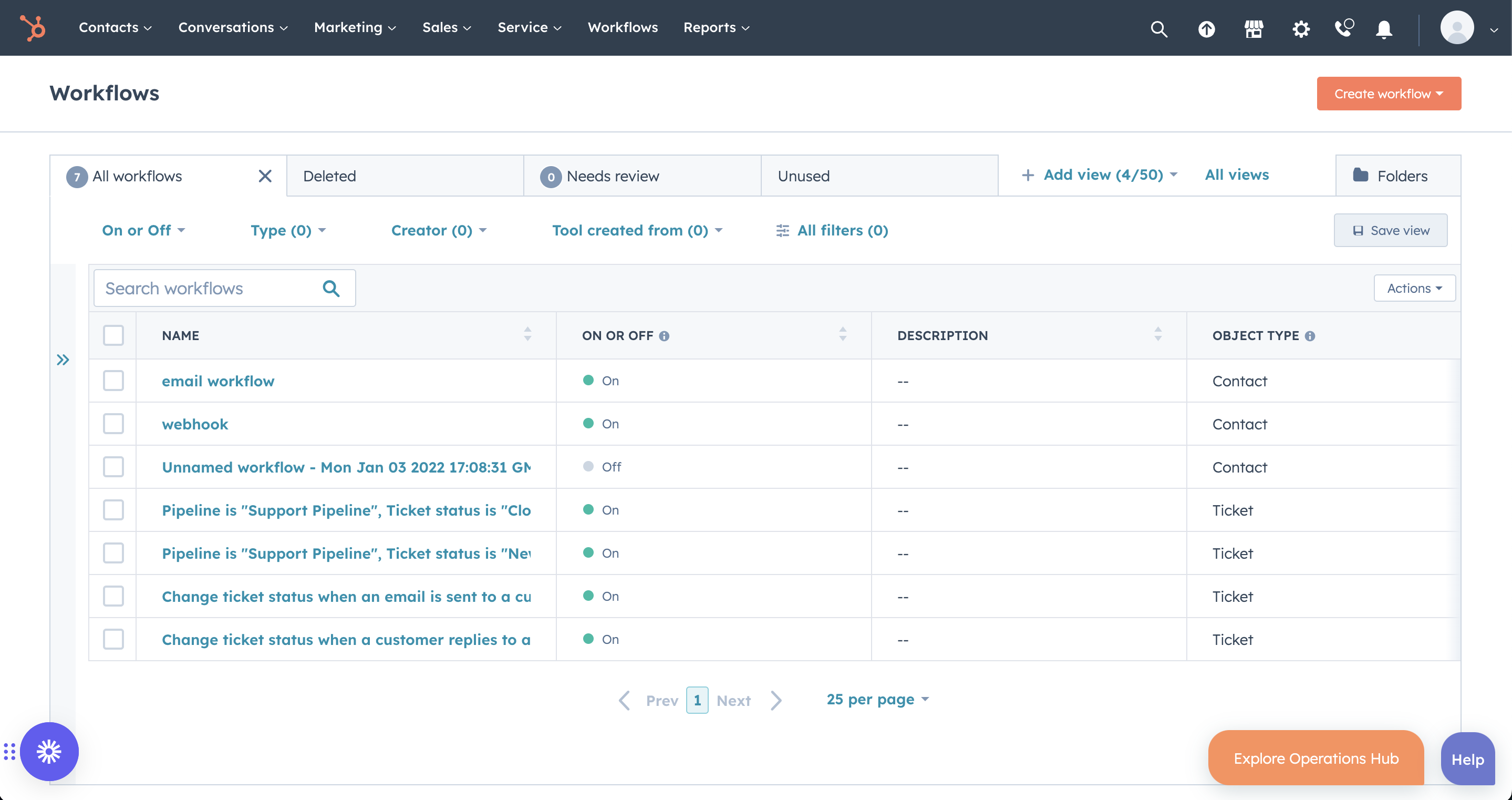Click the Save view button
This screenshot has height=800, width=1512.
coord(1390,230)
